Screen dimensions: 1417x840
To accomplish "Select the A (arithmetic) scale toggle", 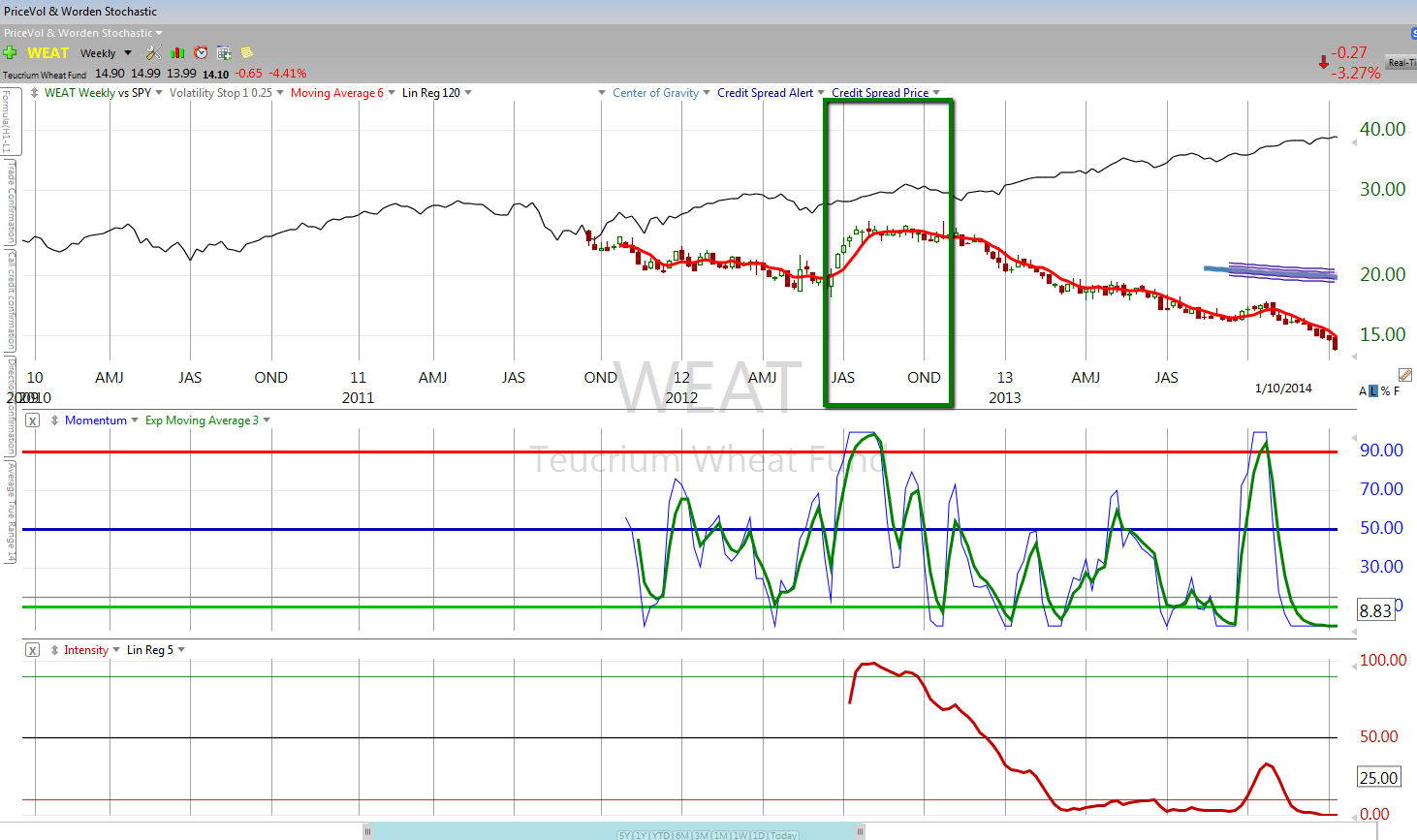I will point(1363,391).
